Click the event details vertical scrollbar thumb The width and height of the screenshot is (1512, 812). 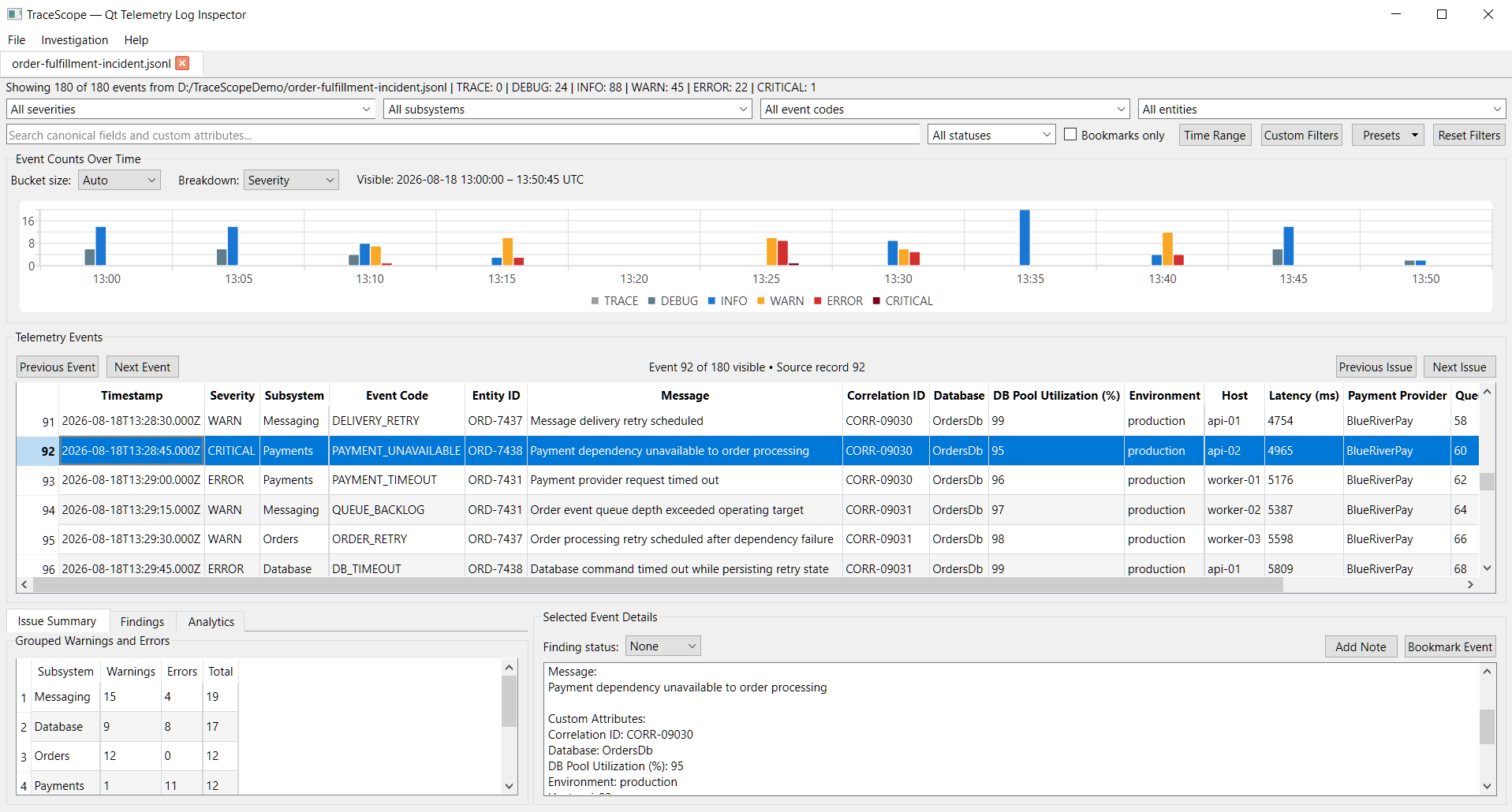[1487, 727]
